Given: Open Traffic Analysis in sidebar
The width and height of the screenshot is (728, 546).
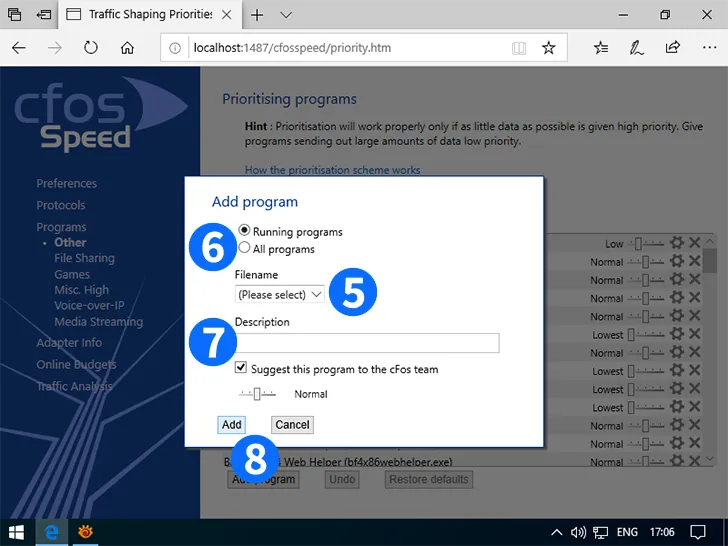Looking at the screenshot, I should [x=75, y=386].
